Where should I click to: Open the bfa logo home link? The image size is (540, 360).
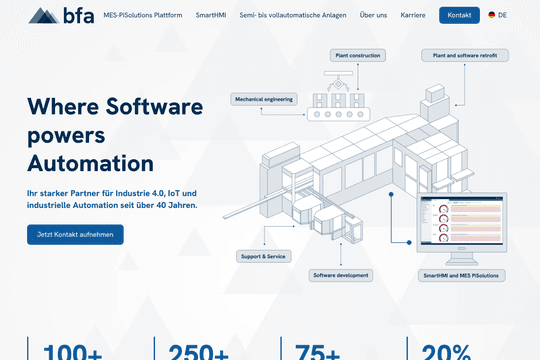pos(61,16)
